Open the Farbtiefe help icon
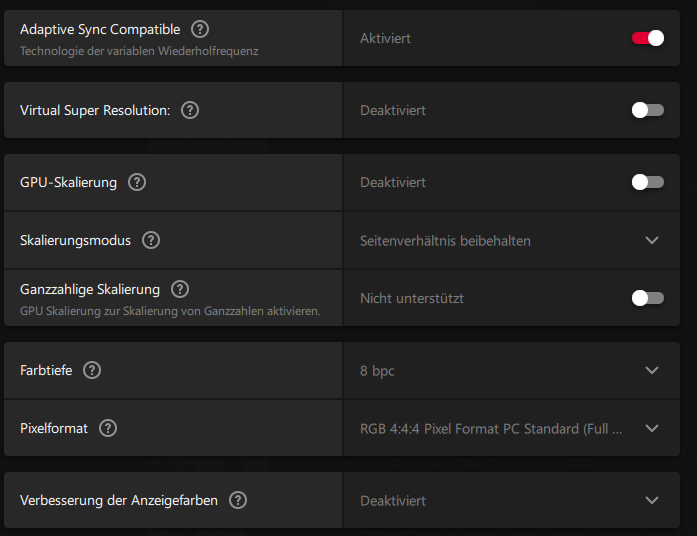The height and width of the screenshot is (536, 697). (x=92, y=370)
